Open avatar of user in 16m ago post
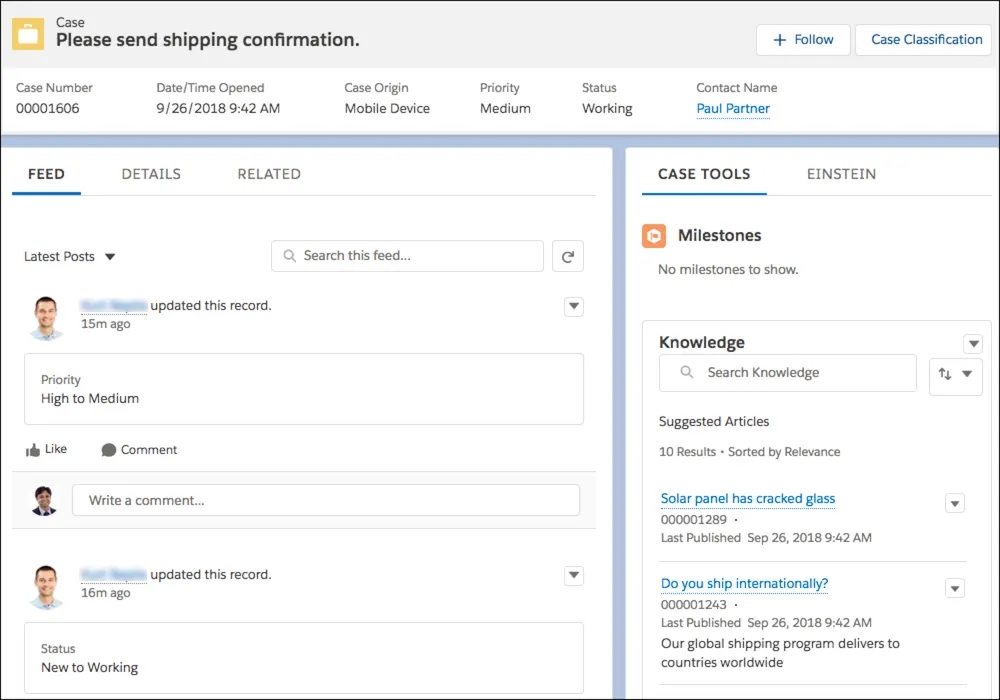The height and width of the screenshot is (700, 1000). [x=46, y=587]
